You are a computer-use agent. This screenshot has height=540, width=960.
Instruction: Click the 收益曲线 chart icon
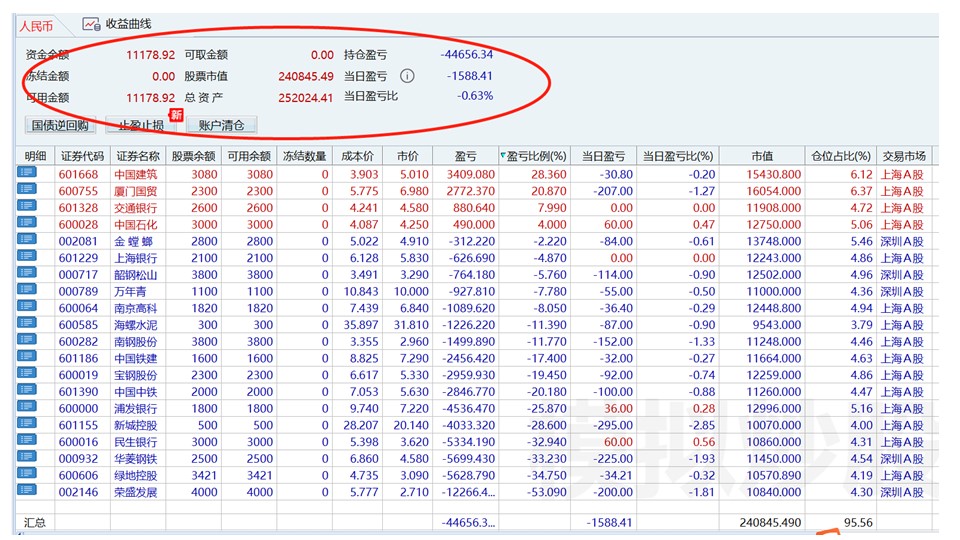(91, 24)
